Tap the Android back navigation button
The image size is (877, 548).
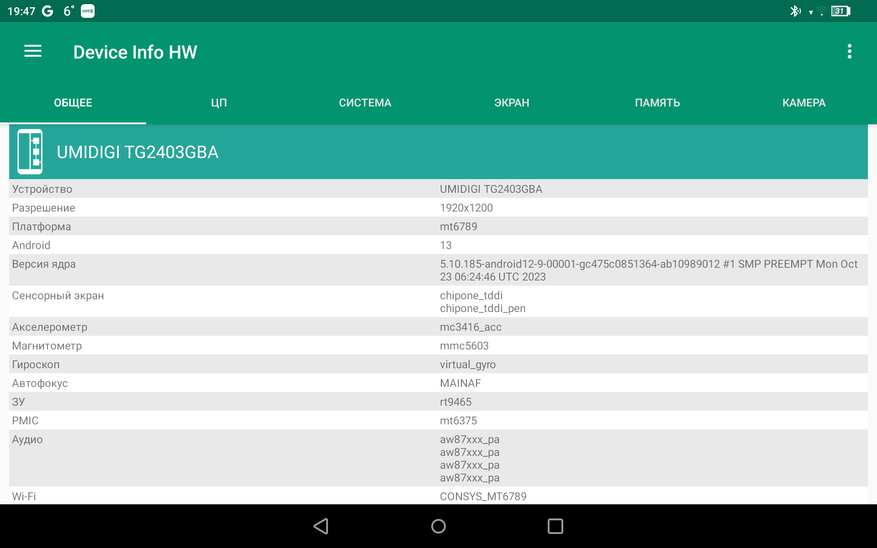[321, 526]
